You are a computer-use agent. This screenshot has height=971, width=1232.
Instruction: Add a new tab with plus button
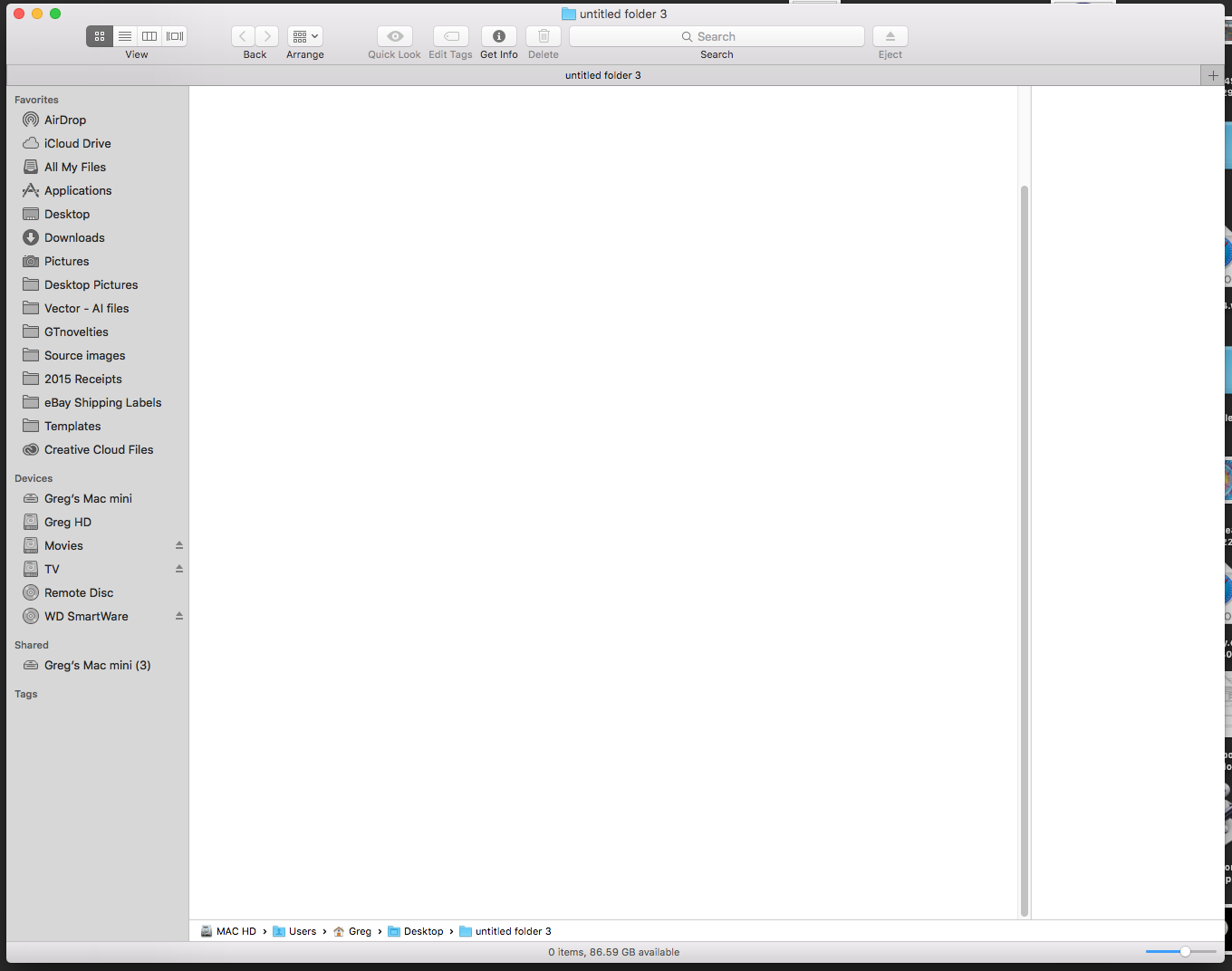[x=1213, y=75]
